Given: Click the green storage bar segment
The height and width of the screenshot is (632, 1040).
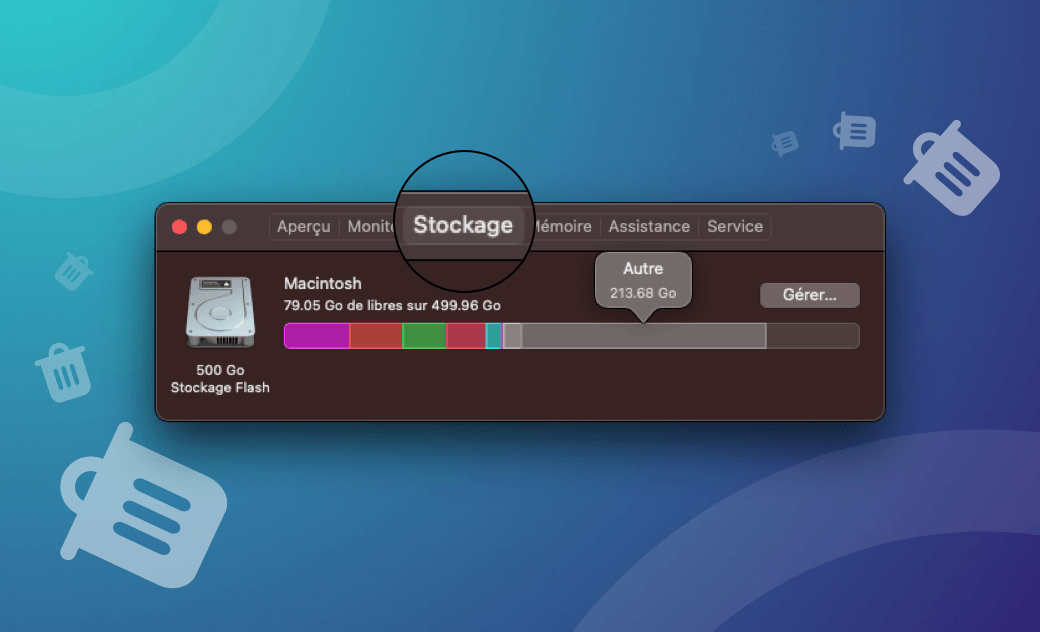Looking at the screenshot, I should tap(423, 336).
